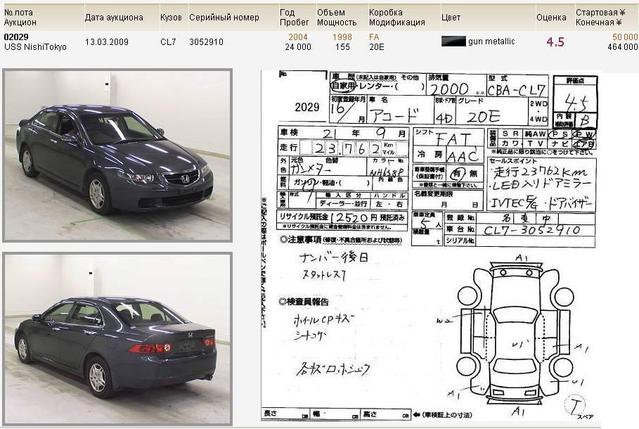
Task: Click handwritten grade 20E on sheet
Action: (483, 117)
